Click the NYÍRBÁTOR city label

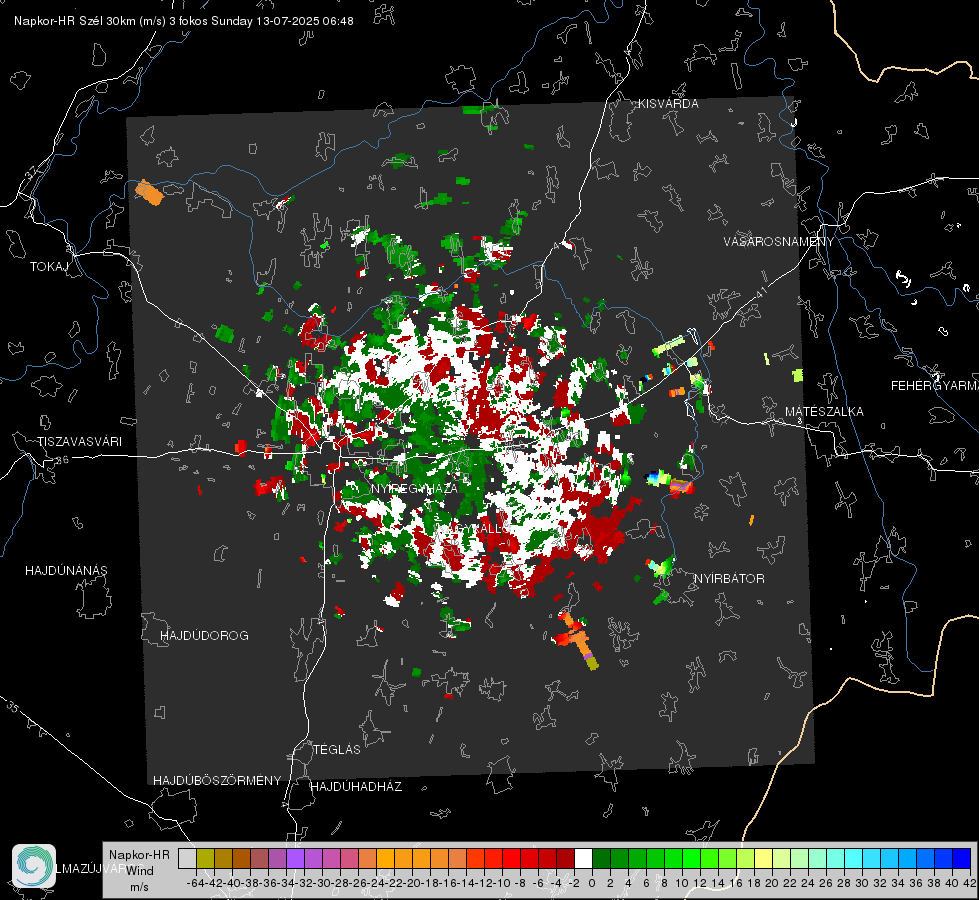pyautogui.click(x=729, y=579)
